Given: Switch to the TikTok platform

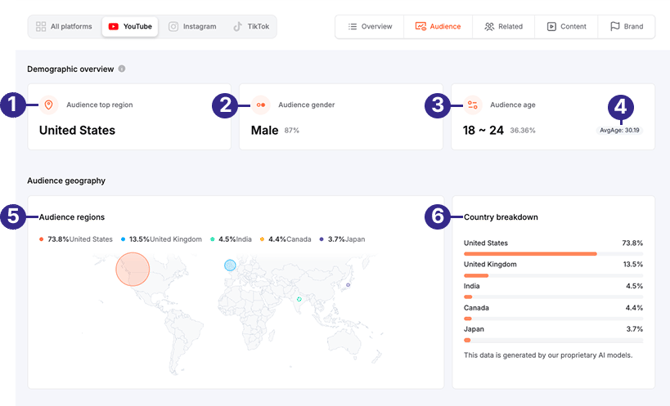Looking at the screenshot, I should 251,27.
